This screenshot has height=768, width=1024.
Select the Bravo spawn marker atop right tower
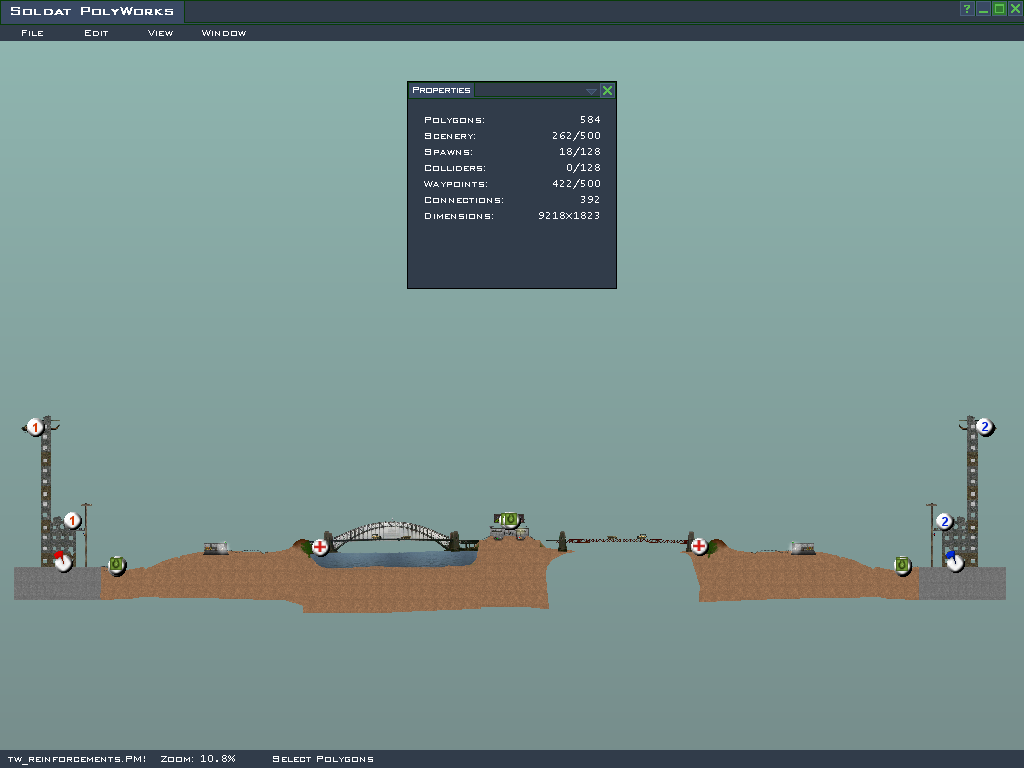[x=984, y=427]
